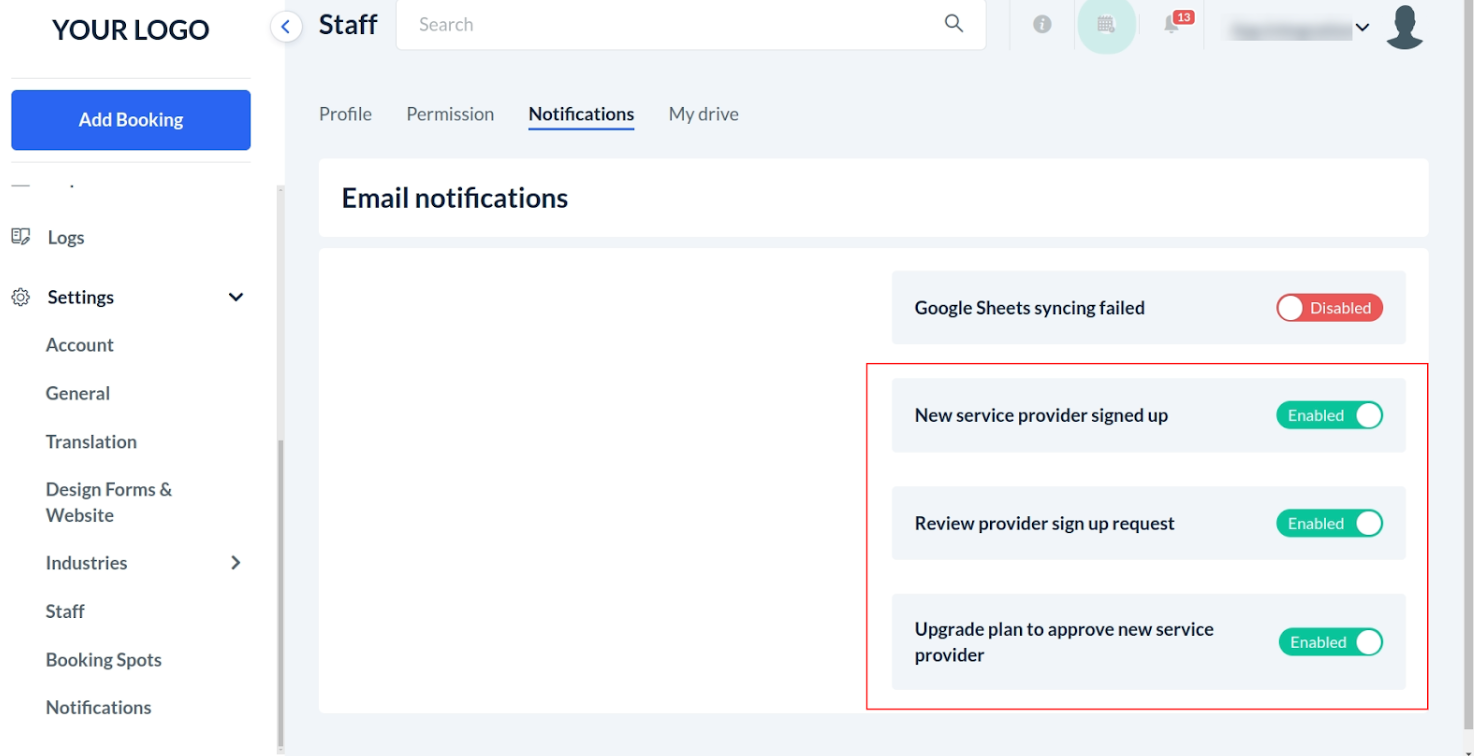
Task: Focus the Search input field
Action: [x=670, y=25]
